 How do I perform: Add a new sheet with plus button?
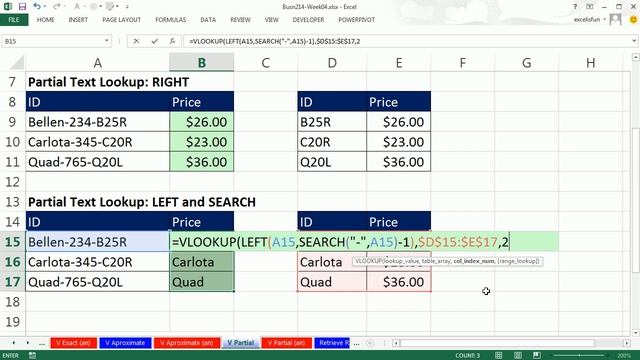tap(370, 343)
